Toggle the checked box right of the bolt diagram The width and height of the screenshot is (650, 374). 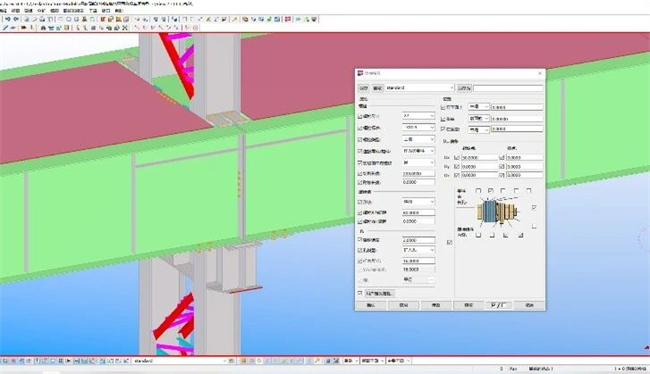(534, 207)
